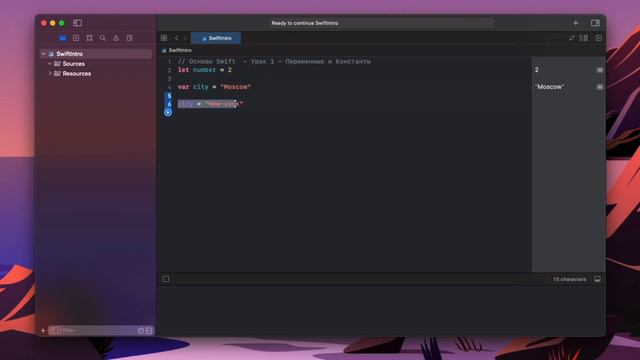Select the Sources folder row
Image resolution: width=640 pixels, height=360 pixels.
point(96,64)
